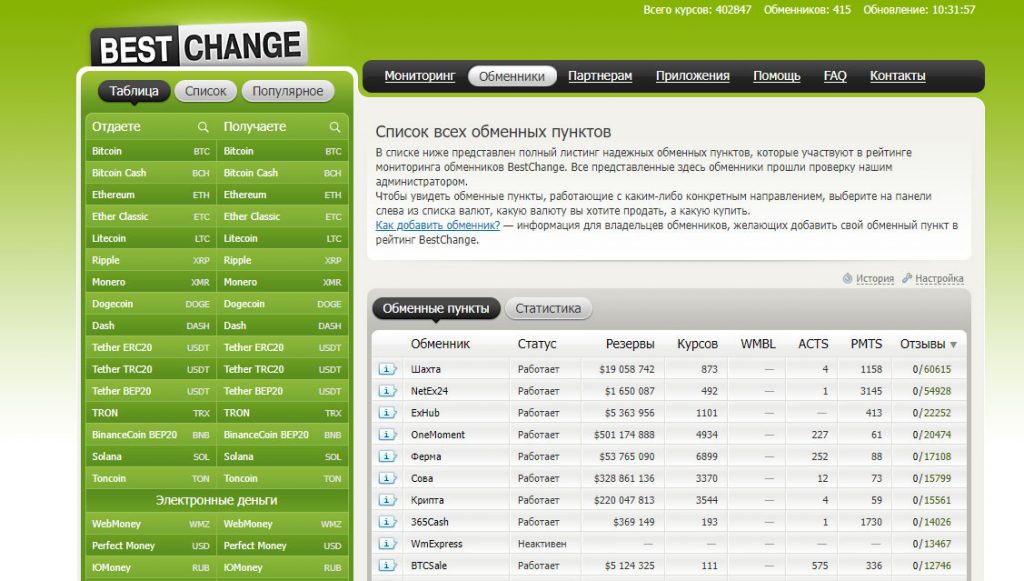Click the BestChange logo
This screenshot has width=1024, height=581.
tap(198, 46)
